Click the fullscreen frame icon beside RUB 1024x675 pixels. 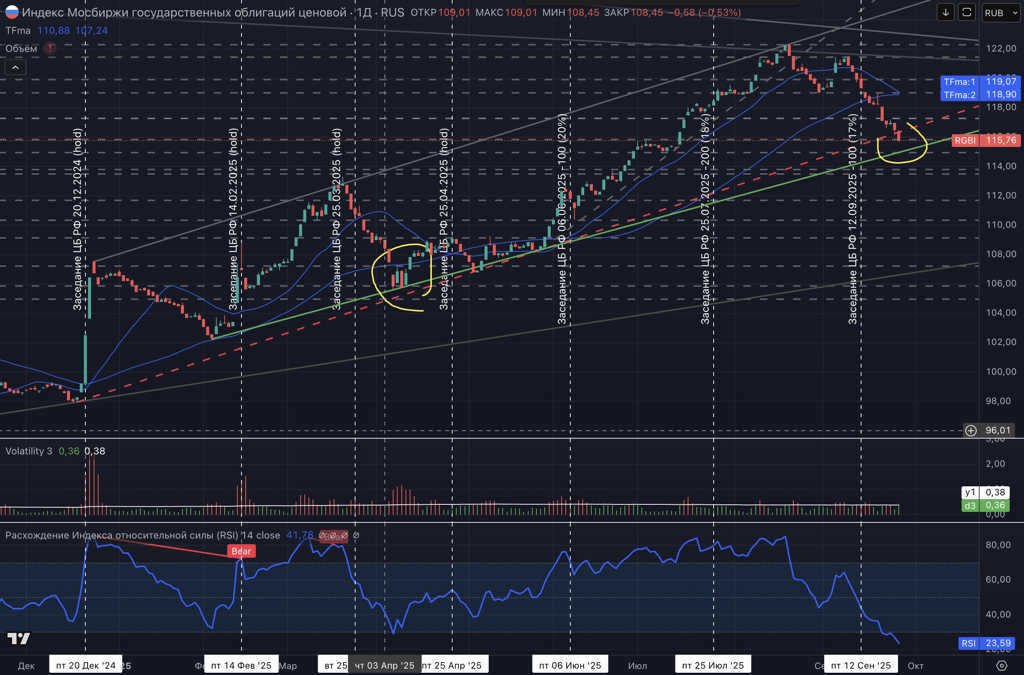[x=966, y=12]
